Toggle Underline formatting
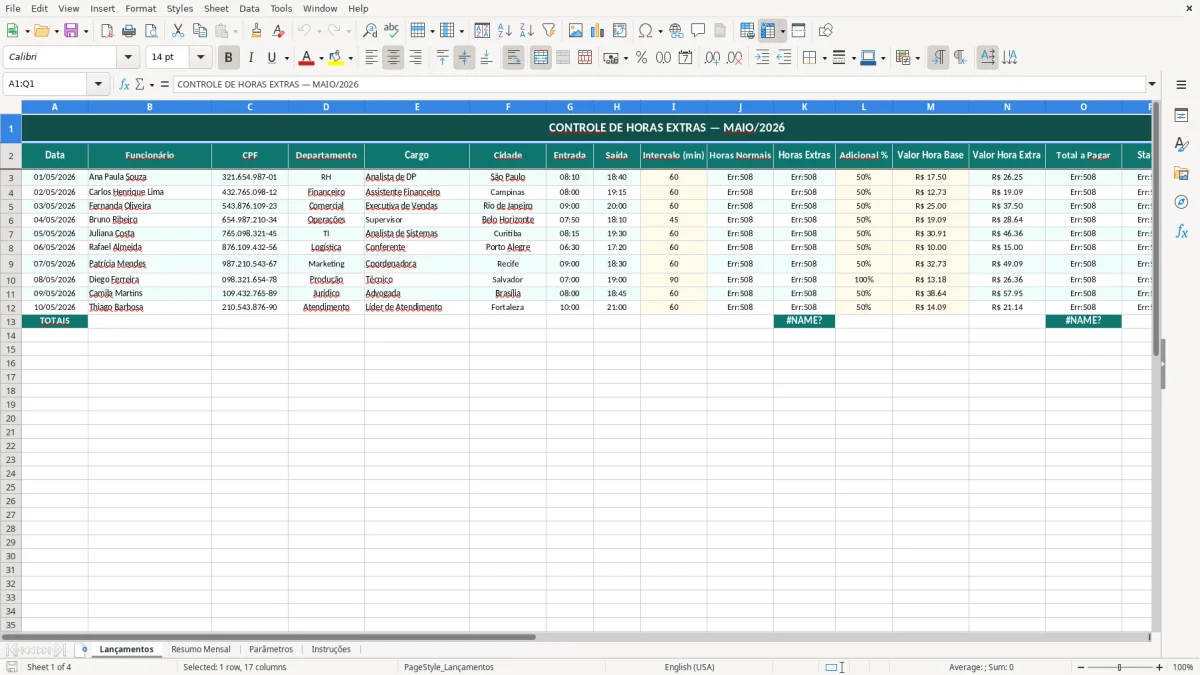Viewport: 1200px width, 675px height. click(271, 58)
